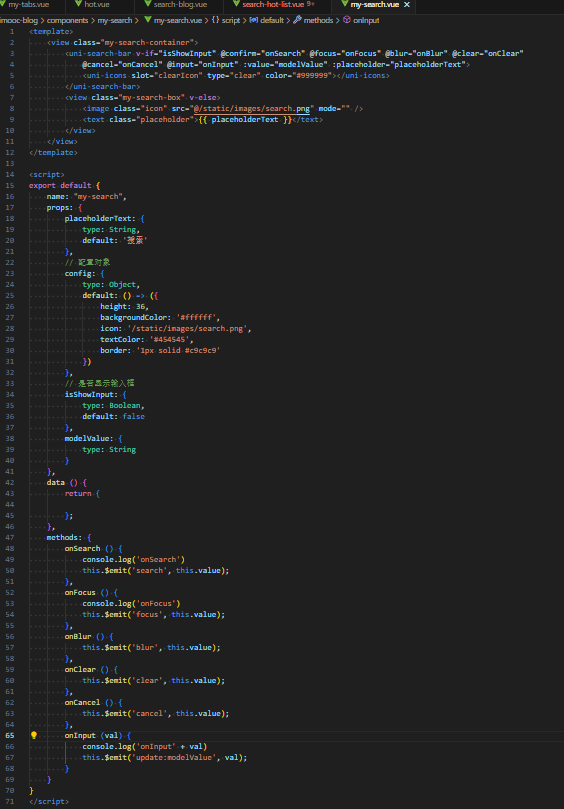This screenshot has height=809, width=564.
Task: Open the onInput breadcrumb
Action: [366, 20]
